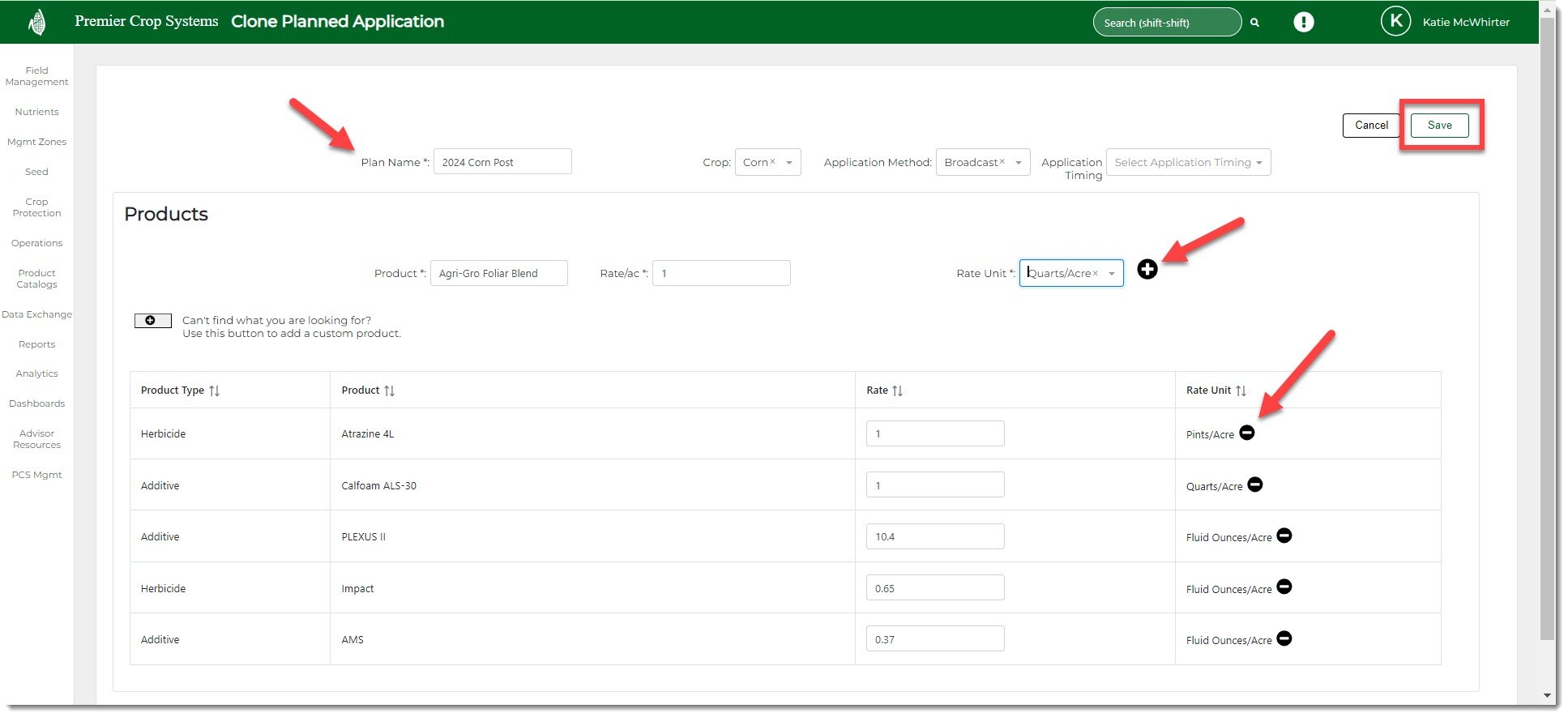
Task: Click into the Plan Name field
Action: [502, 162]
